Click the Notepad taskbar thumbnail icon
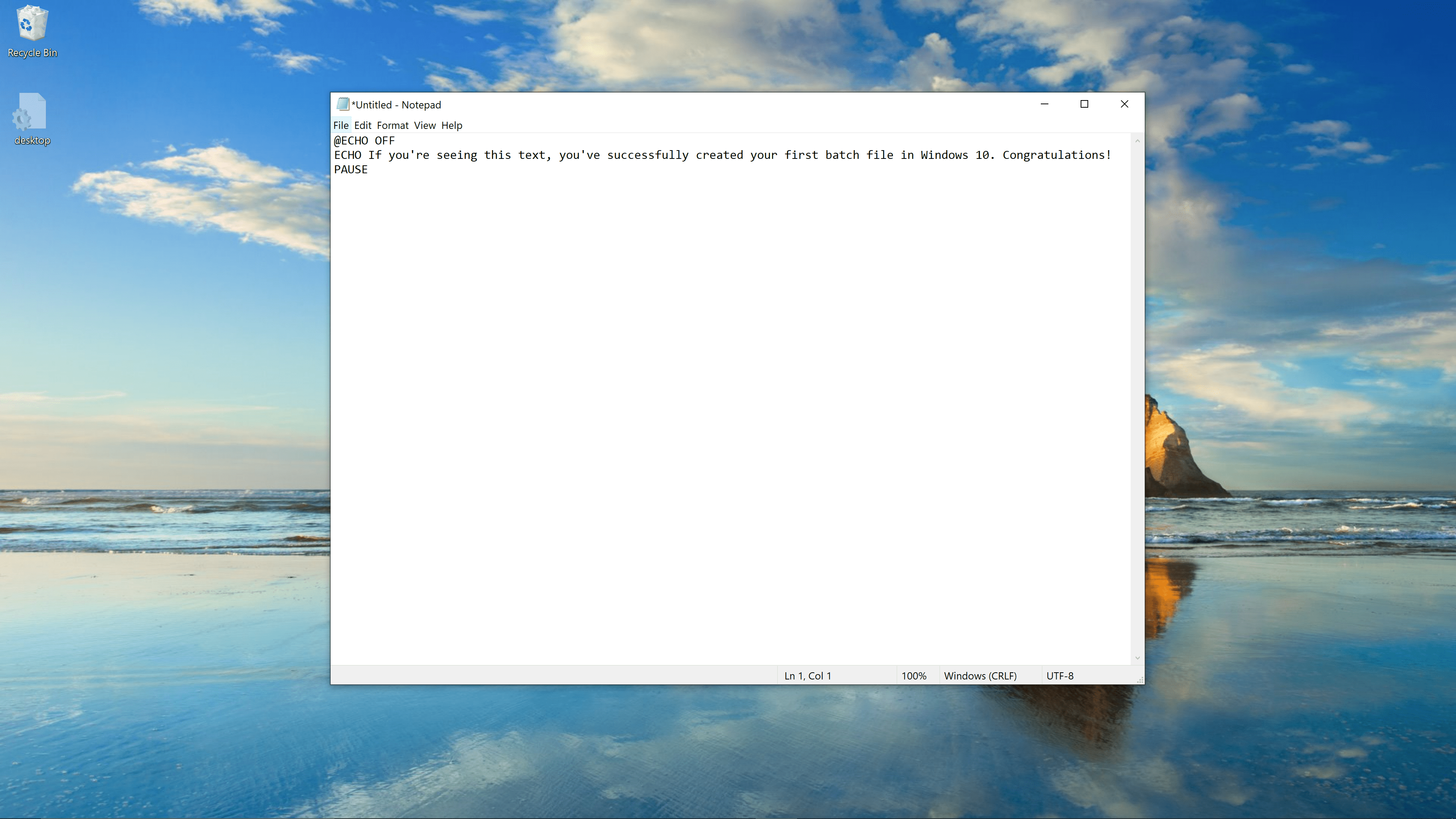This screenshot has width=1456, height=819. click(x=343, y=104)
